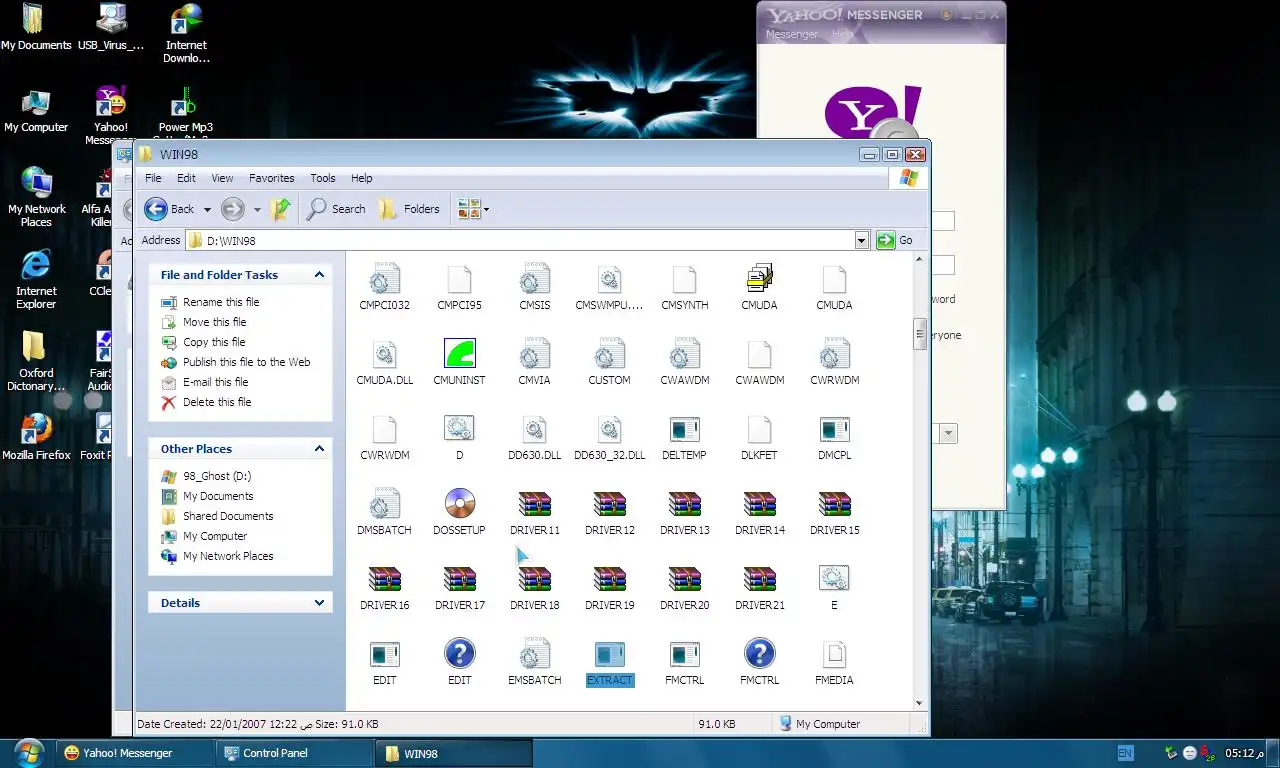Click the file list scrollbar thumb
The image size is (1280, 768).
pos(919,334)
